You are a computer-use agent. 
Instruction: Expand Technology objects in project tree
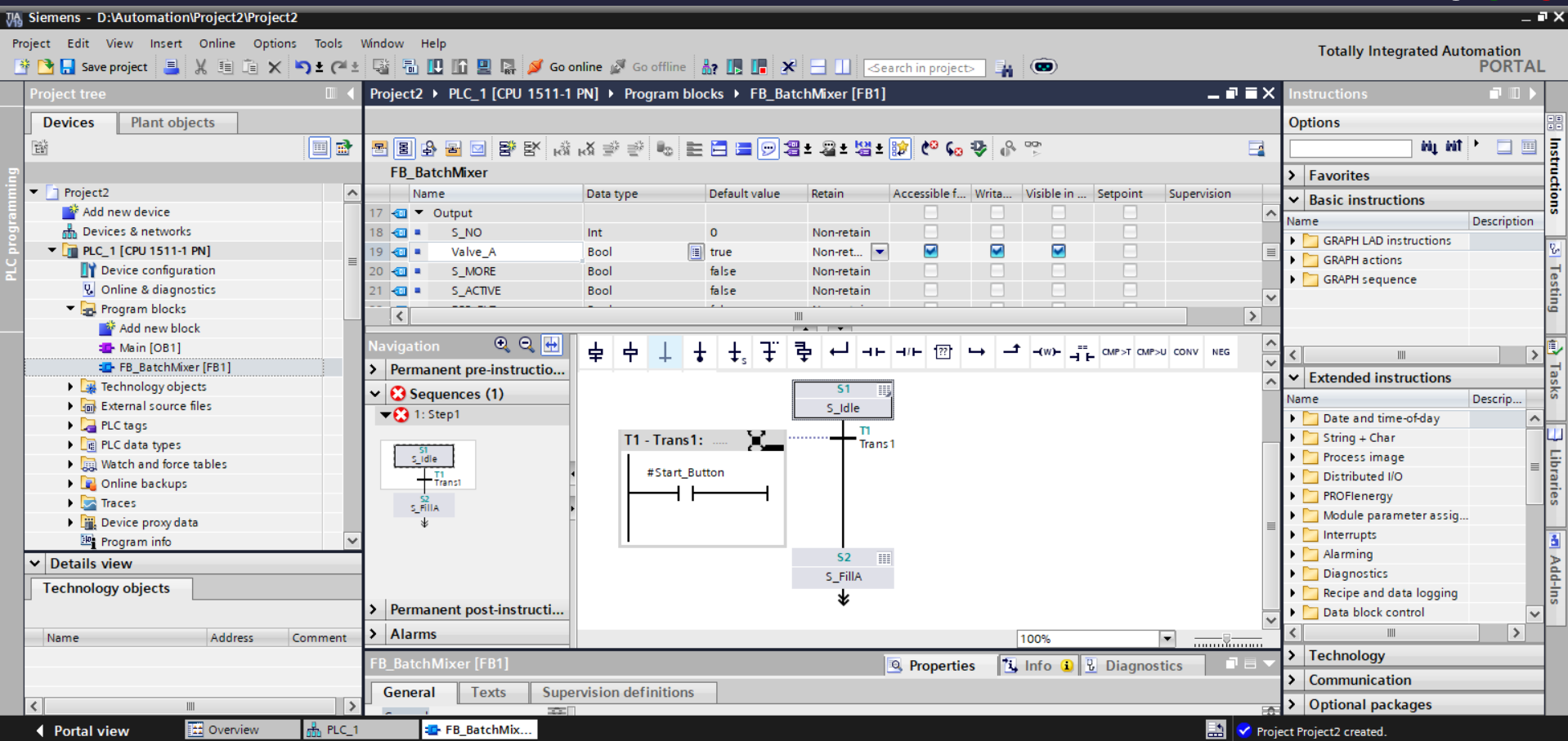70,386
